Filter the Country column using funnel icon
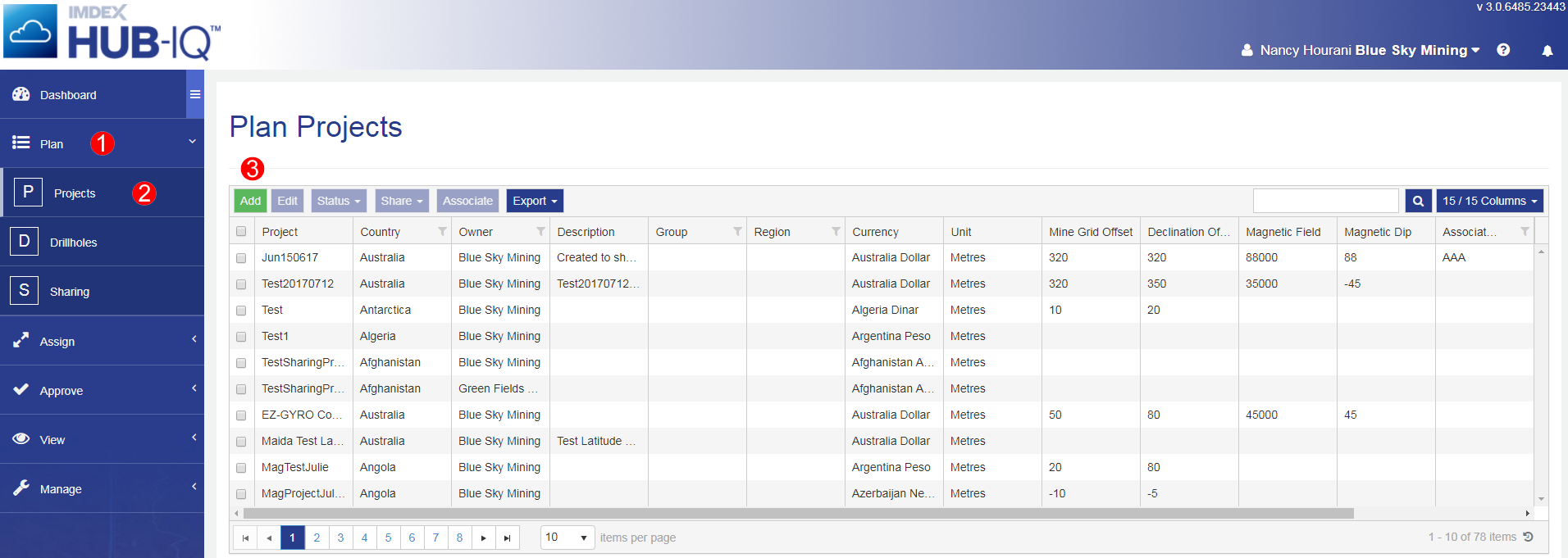Screen dimensions: 1568x558 point(442,232)
